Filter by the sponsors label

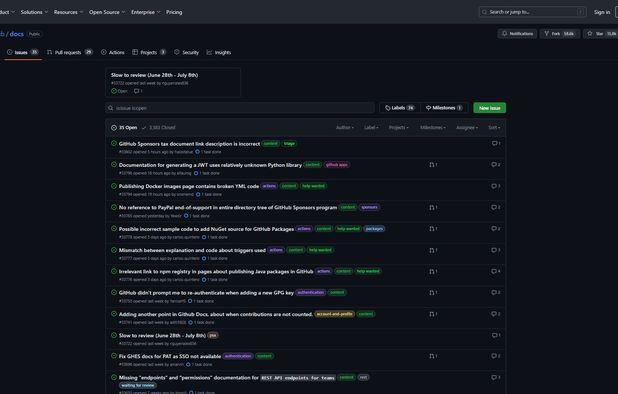(369, 207)
